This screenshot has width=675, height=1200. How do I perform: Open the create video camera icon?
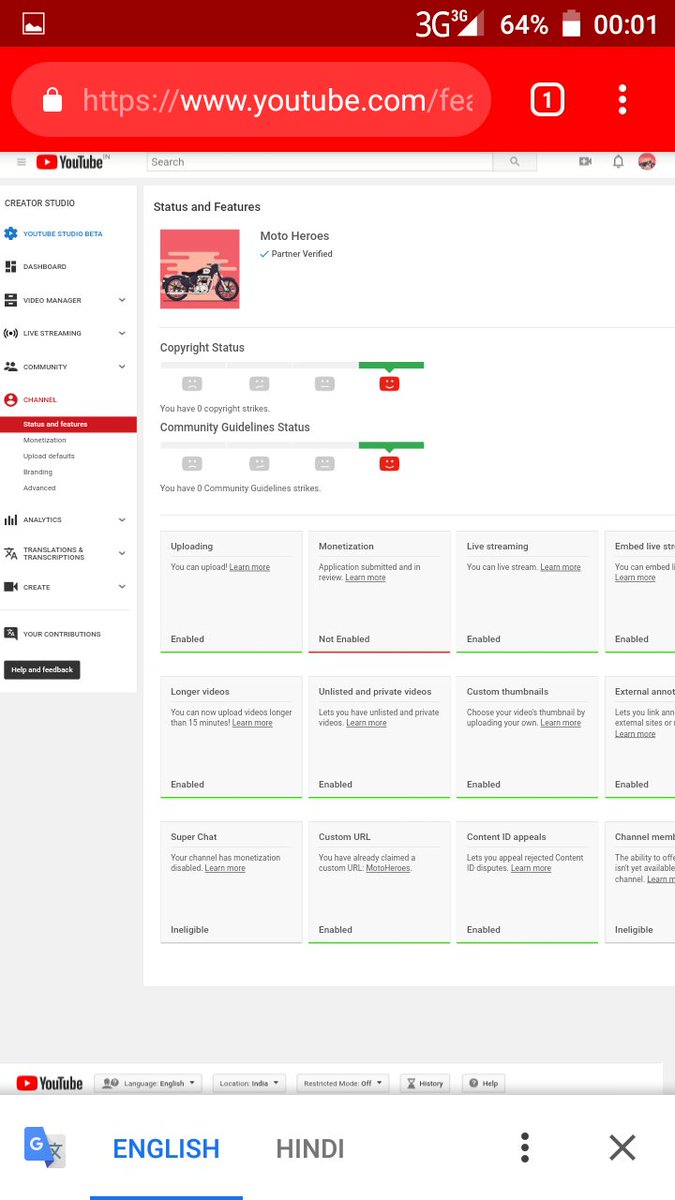coord(585,162)
